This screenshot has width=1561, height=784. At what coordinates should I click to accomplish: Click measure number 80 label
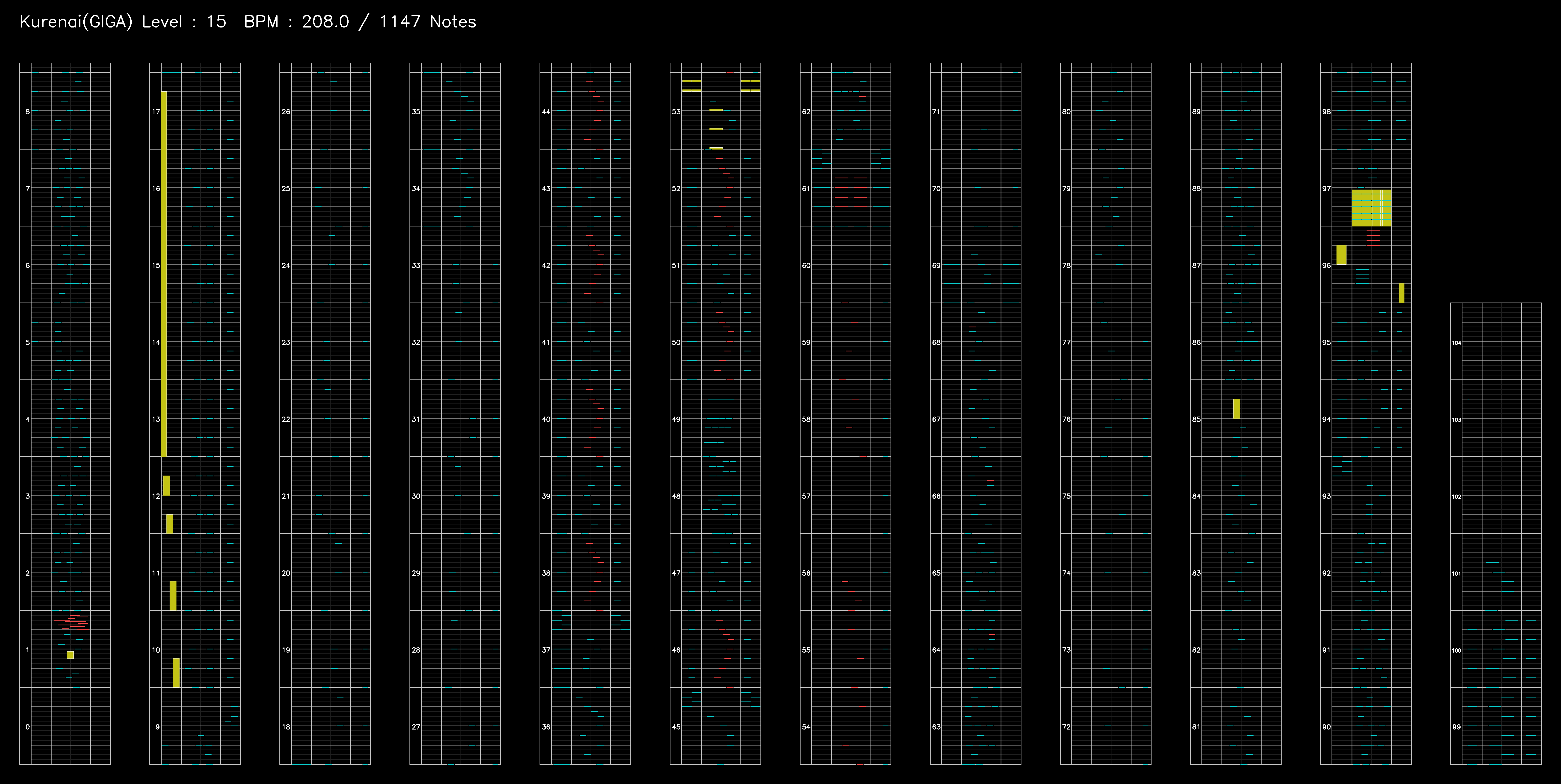1067,111
